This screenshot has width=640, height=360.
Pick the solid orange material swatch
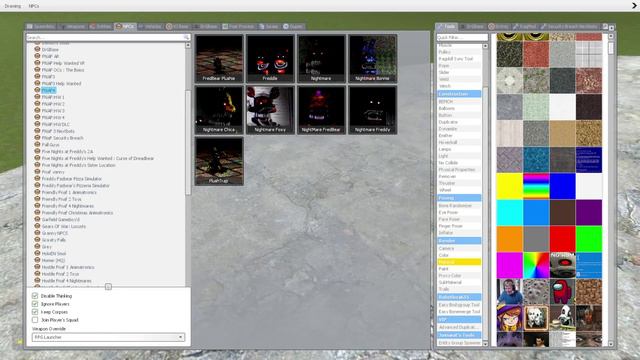(509, 239)
